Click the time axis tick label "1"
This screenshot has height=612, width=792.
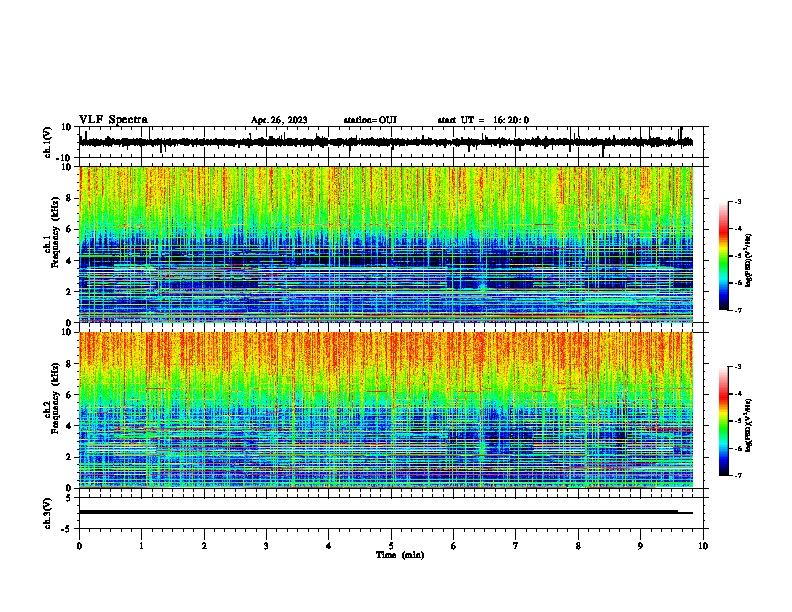tap(141, 546)
